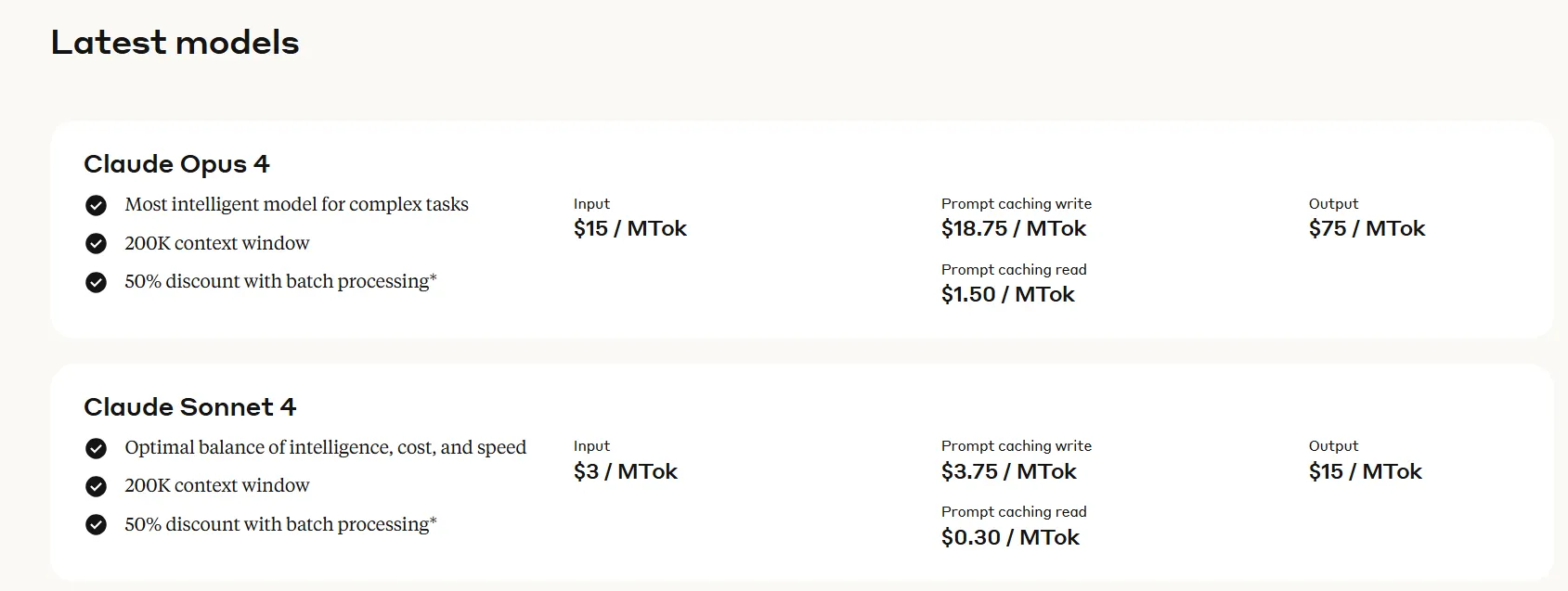This screenshot has width=1568, height=591.
Task: Click Sonnet 4 output price "$15 / MTok"
Action: point(1365,472)
